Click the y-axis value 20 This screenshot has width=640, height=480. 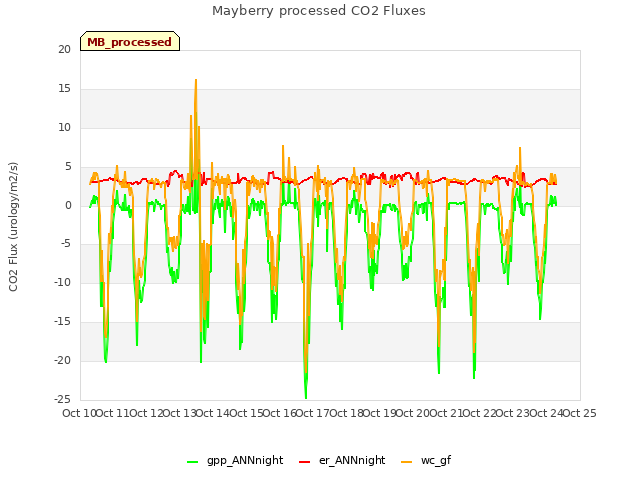[x=64, y=49]
